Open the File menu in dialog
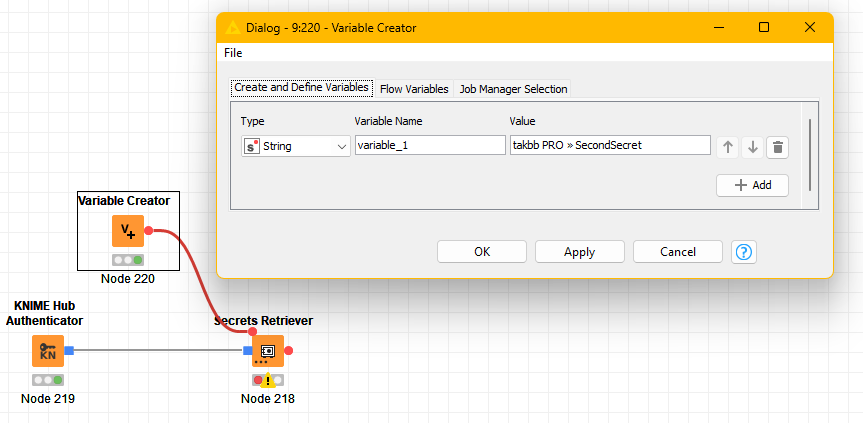Image resolution: width=863 pixels, height=423 pixels. click(233, 52)
